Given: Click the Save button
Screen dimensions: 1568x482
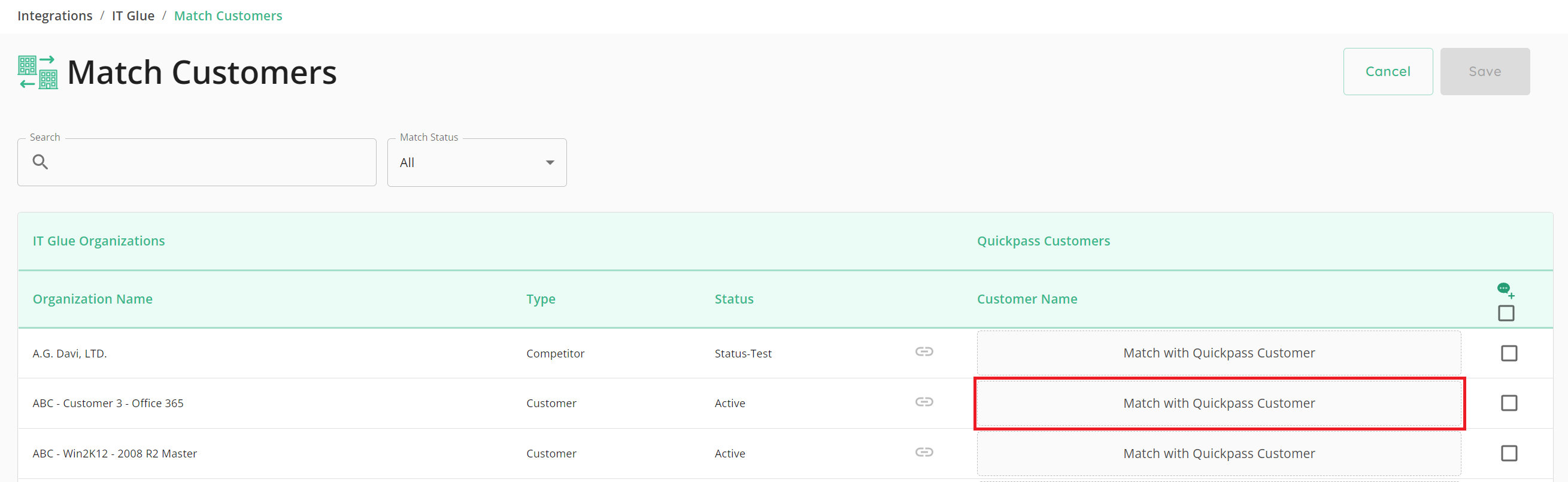Looking at the screenshot, I should tap(1485, 71).
